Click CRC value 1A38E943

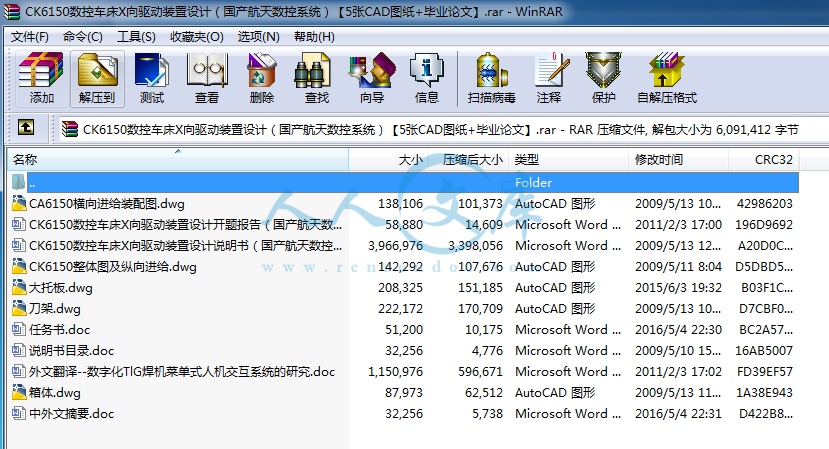coord(764,392)
